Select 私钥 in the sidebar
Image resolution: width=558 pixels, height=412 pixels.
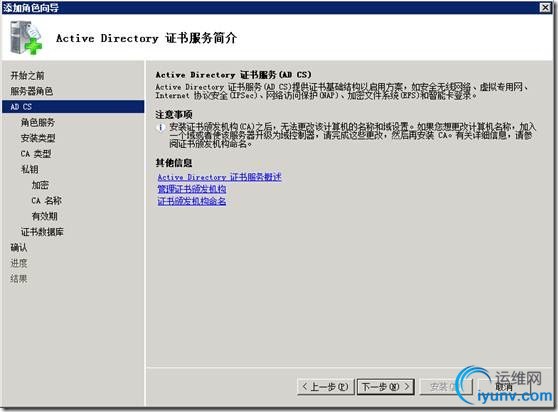tap(30, 169)
